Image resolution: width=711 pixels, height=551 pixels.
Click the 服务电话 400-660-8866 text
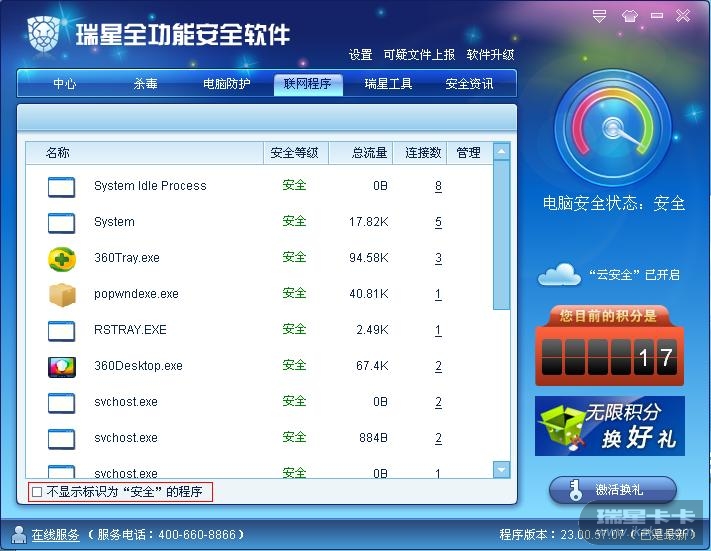click(165, 535)
